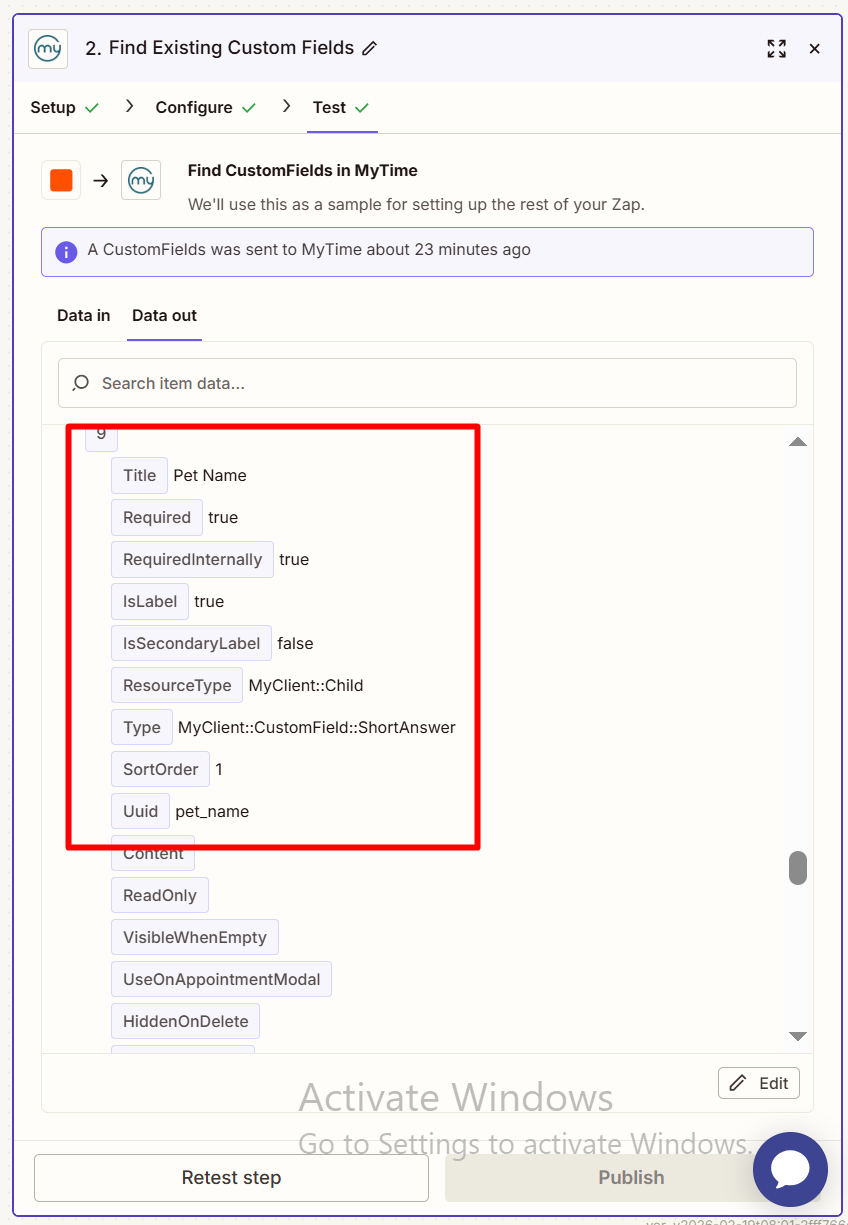Select the MyClient::CustomField::ShortAnswer value
Image resolution: width=848 pixels, height=1225 pixels.
pos(317,727)
